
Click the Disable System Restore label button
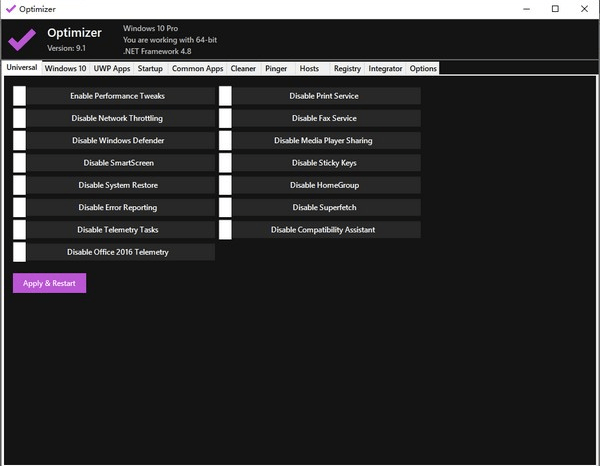[121, 185]
